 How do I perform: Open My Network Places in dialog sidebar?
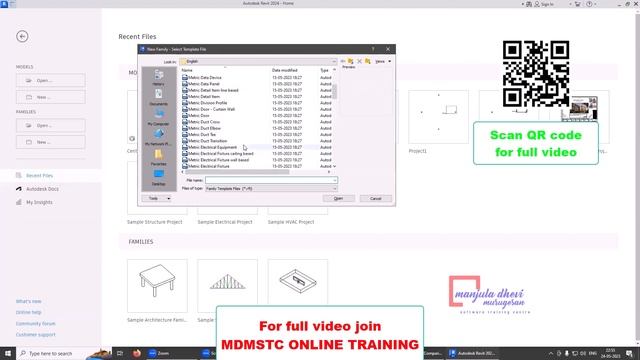pyautogui.click(x=158, y=137)
